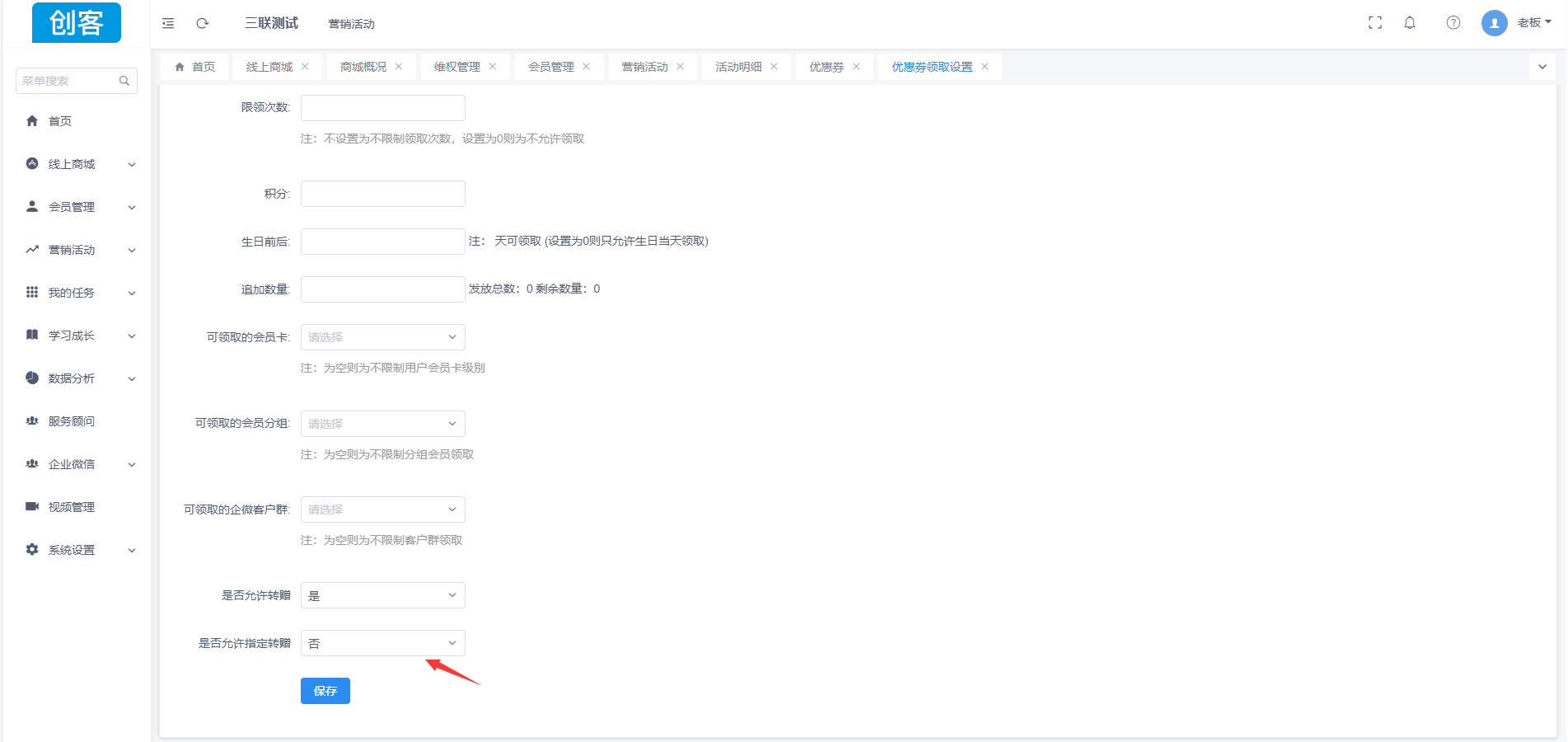Click the 创客 logo
The image size is (1568, 742).
click(x=77, y=22)
